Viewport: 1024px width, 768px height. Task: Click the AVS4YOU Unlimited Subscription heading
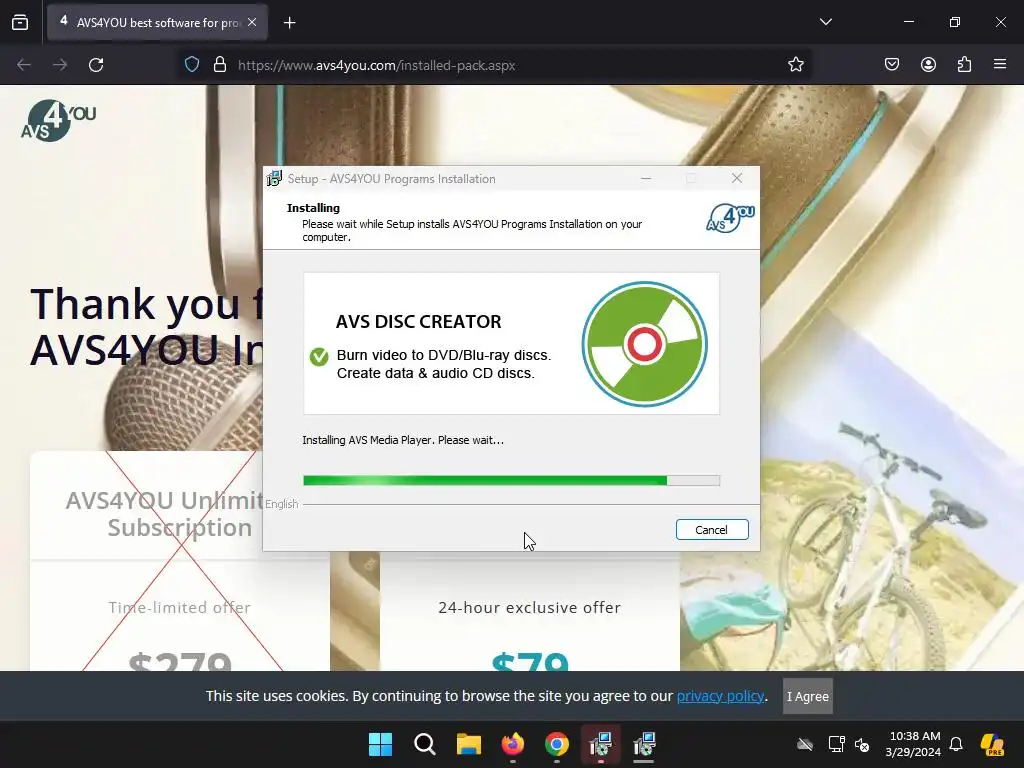click(164, 514)
